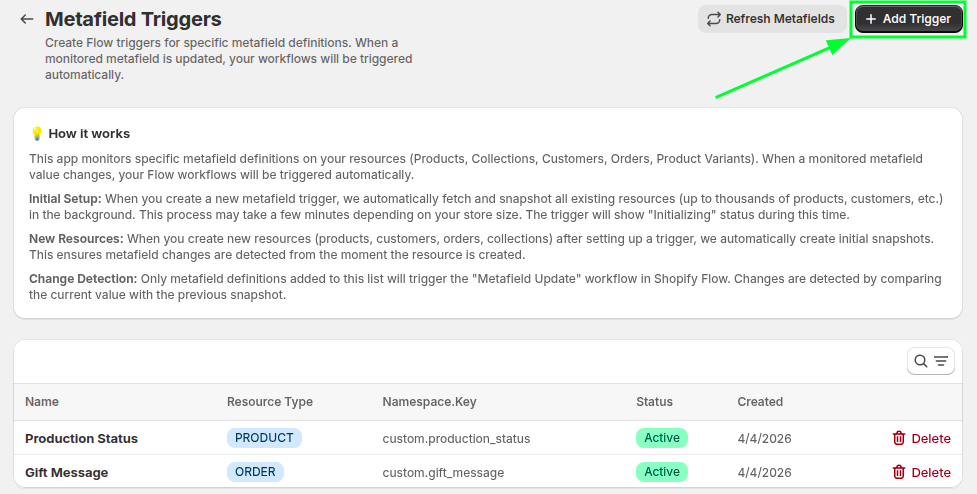The height and width of the screenshot is (494, 977).
Task: Click trash icon for Gift Message trigger
Action: (x=899, y=472)
